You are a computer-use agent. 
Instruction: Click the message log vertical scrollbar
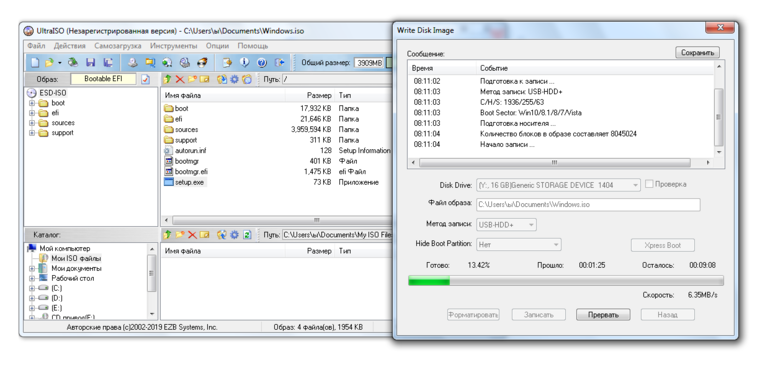pos(719,109)
